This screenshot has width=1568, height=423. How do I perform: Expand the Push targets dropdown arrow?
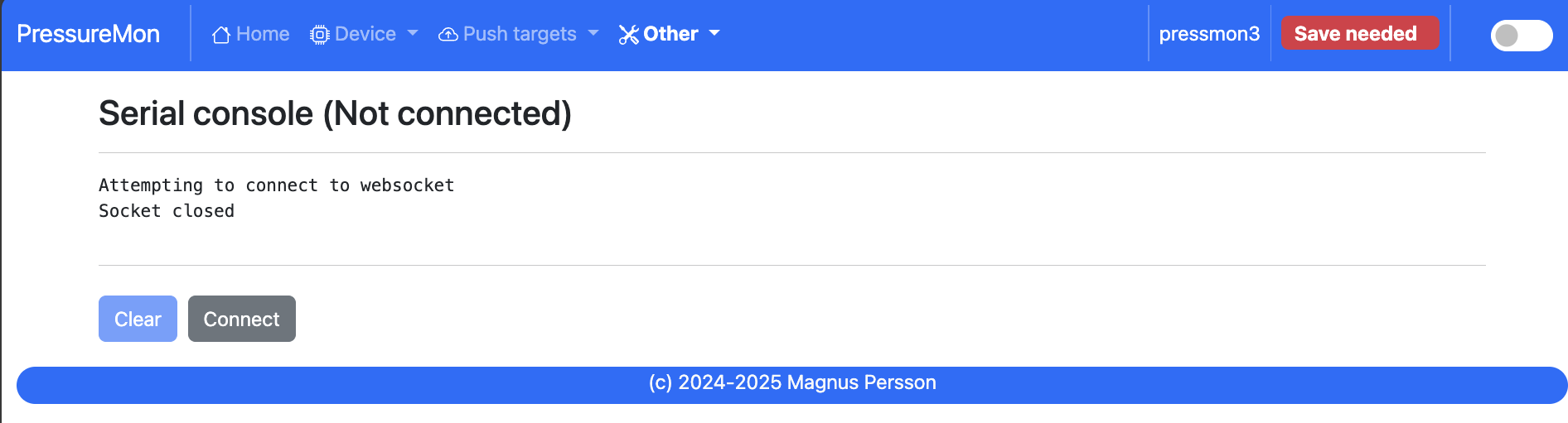[593, 34]
